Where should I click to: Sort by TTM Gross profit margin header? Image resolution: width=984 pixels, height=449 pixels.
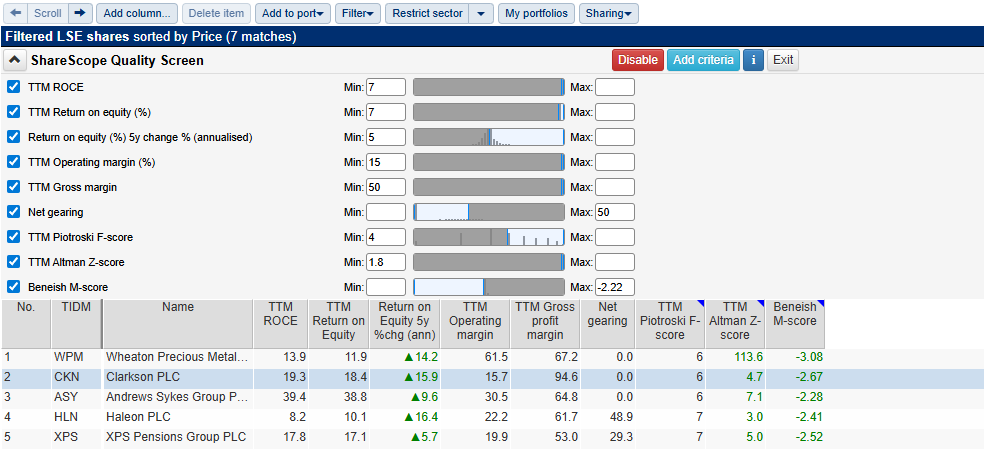545,323
